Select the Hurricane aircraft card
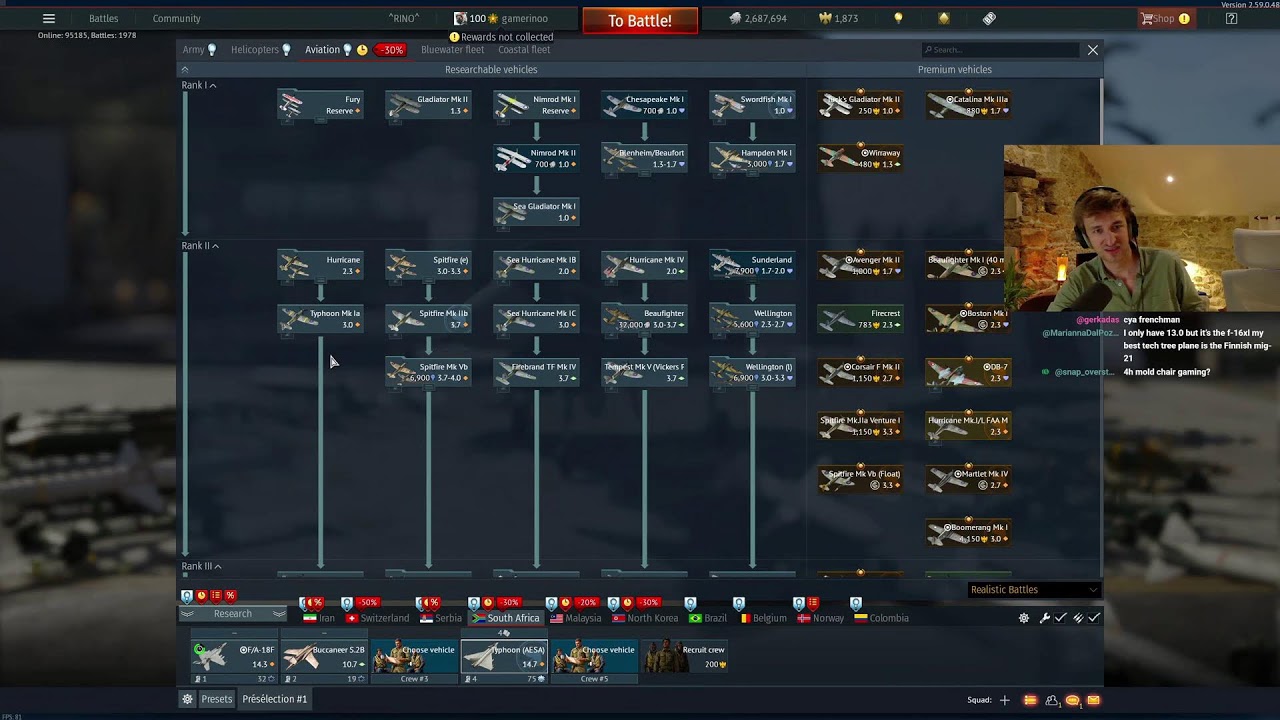The width and height of the screenshot is (1280, 720). (320, 265)
